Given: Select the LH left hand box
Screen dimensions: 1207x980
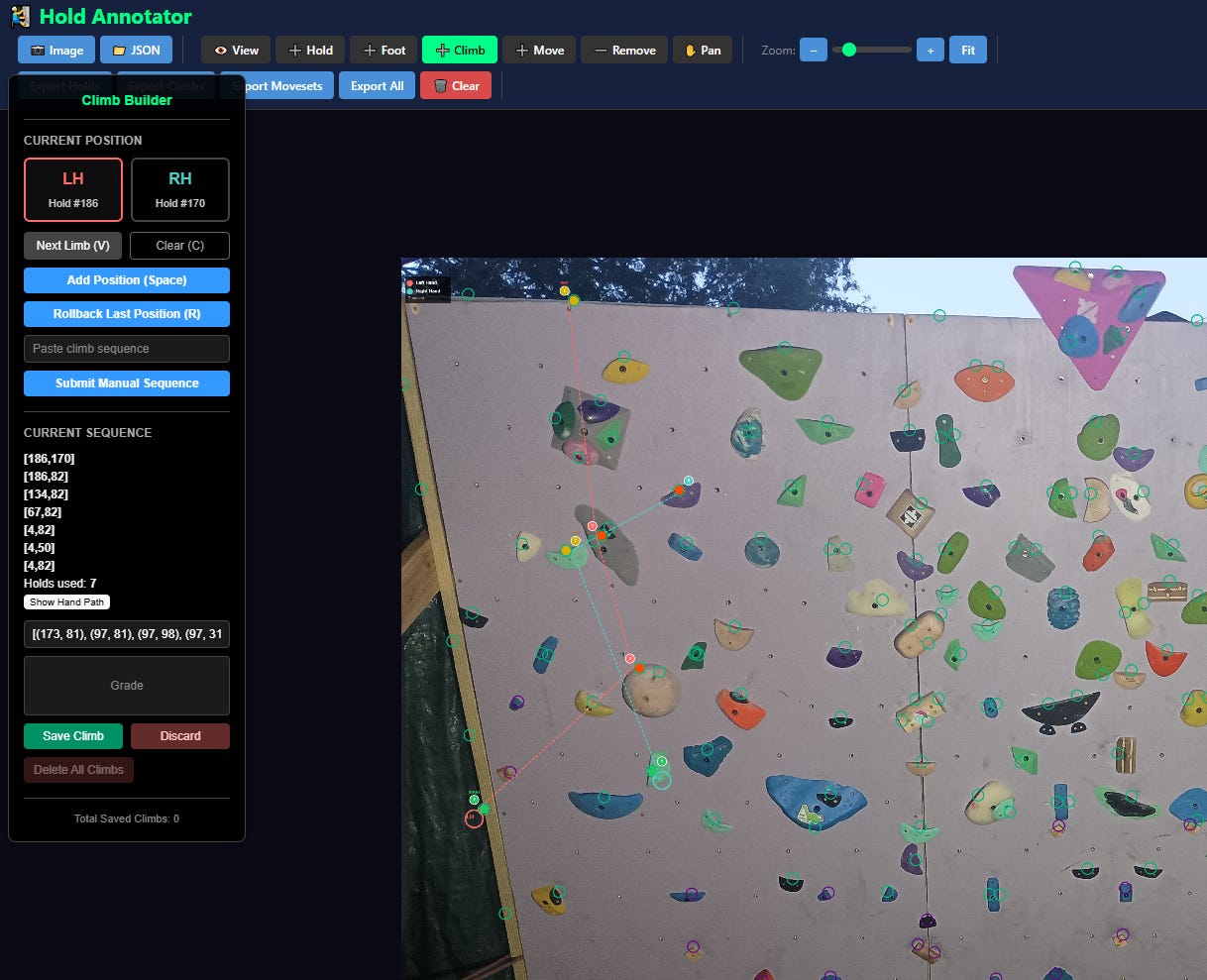Looking at the screenshot, I should pyautogui.click(x=73, y=189).
